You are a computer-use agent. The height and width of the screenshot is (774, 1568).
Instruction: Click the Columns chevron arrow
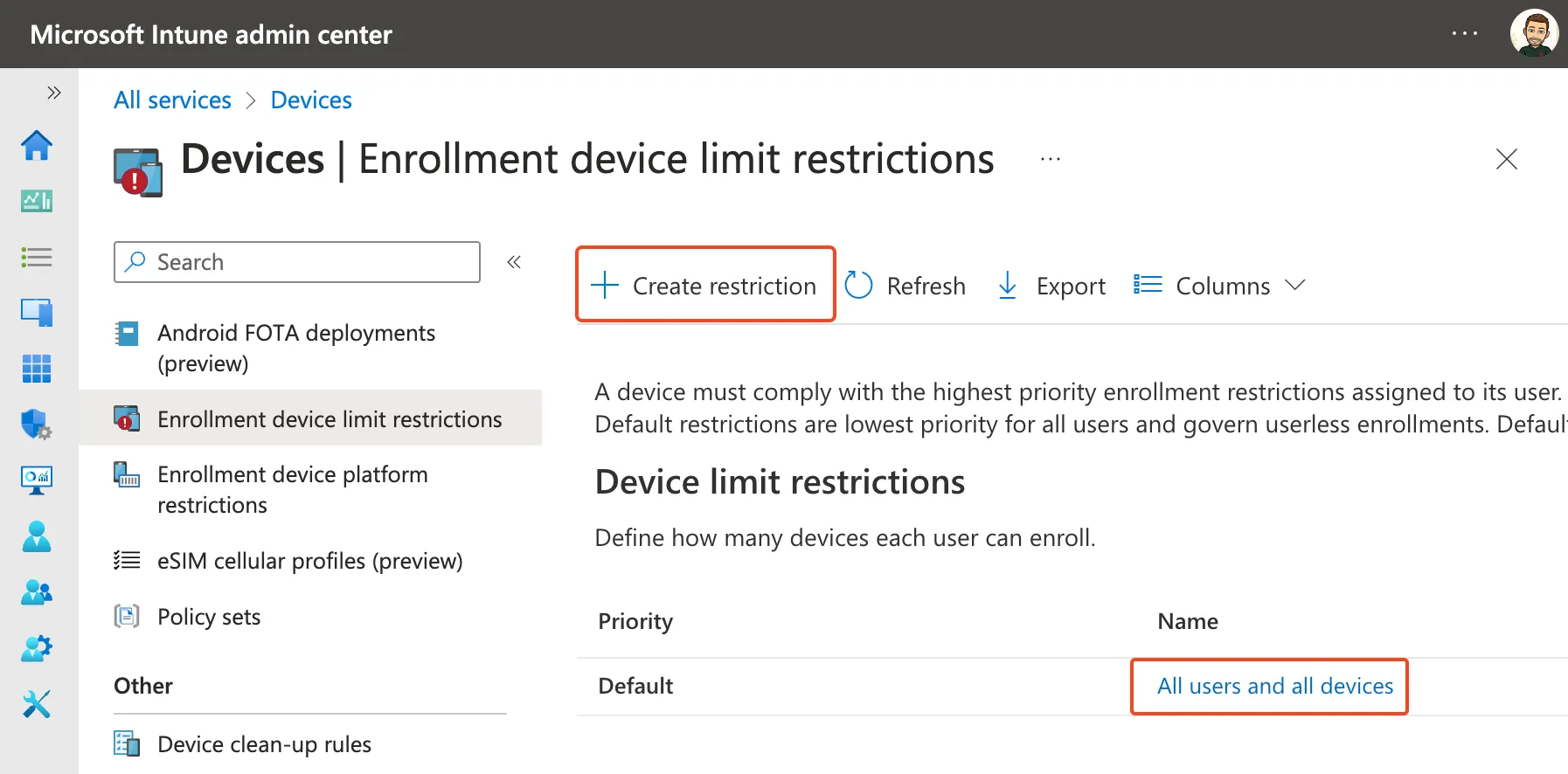tap(1295, 285)
